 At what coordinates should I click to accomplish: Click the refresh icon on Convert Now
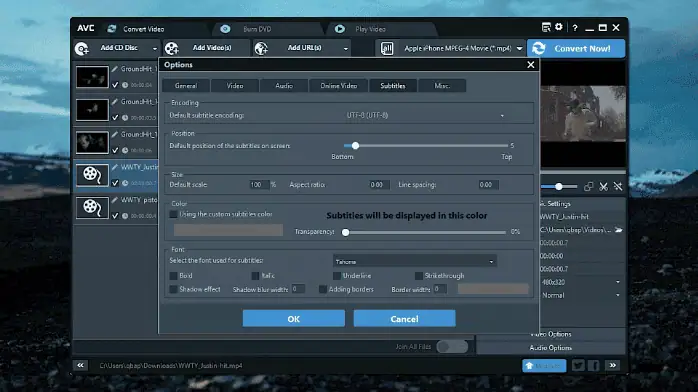[539, 48]
